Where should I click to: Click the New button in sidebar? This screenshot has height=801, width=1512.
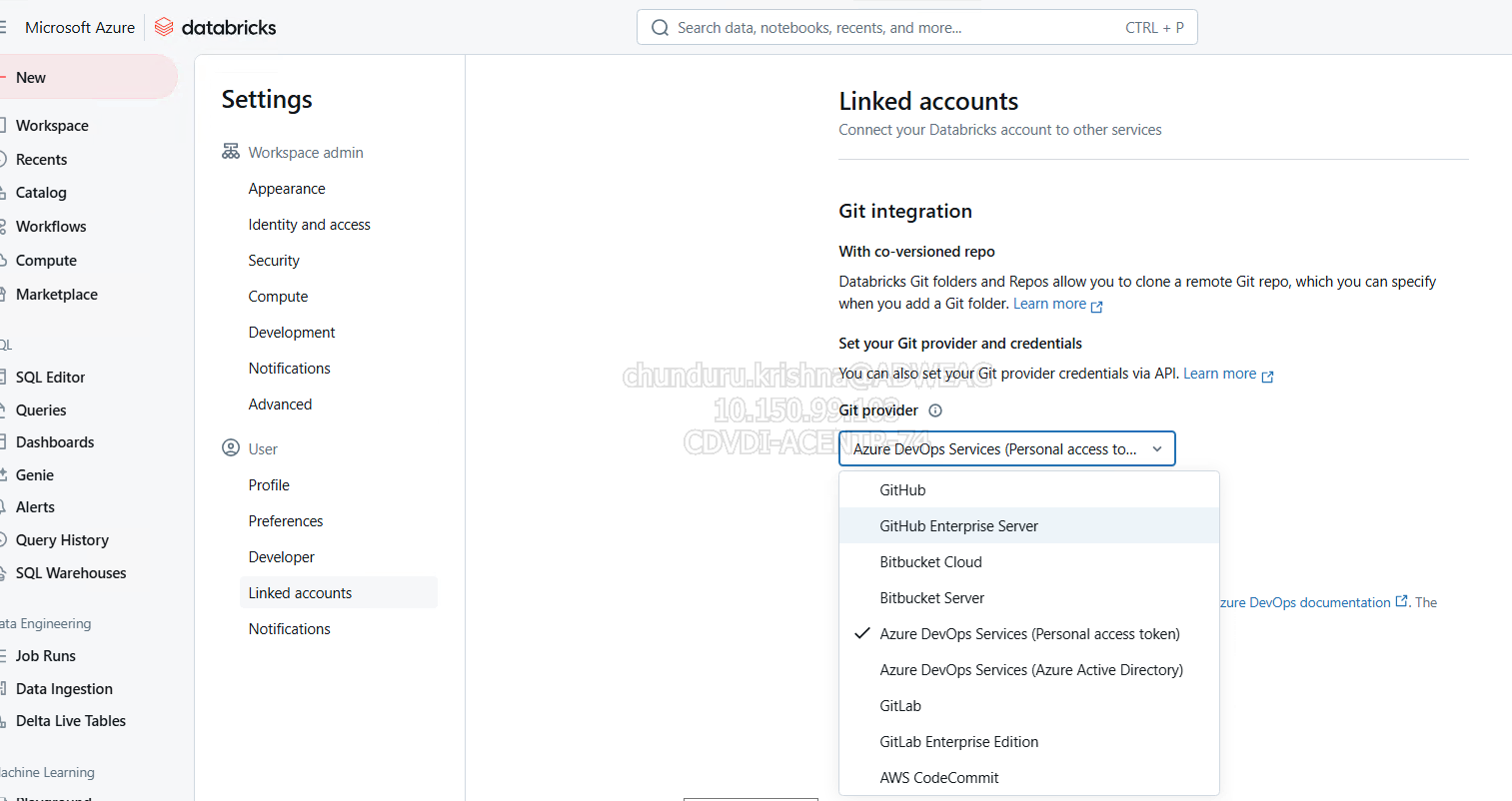pos(31,78)
